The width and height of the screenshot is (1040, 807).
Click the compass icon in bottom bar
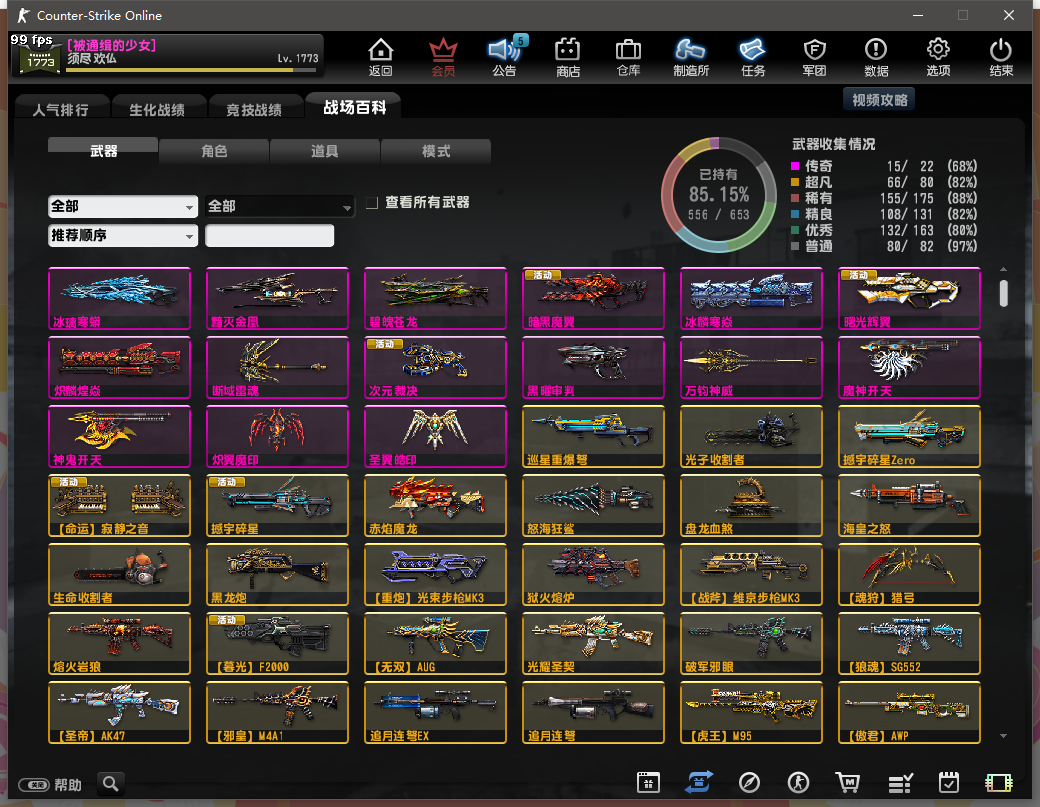click(749, 783)
